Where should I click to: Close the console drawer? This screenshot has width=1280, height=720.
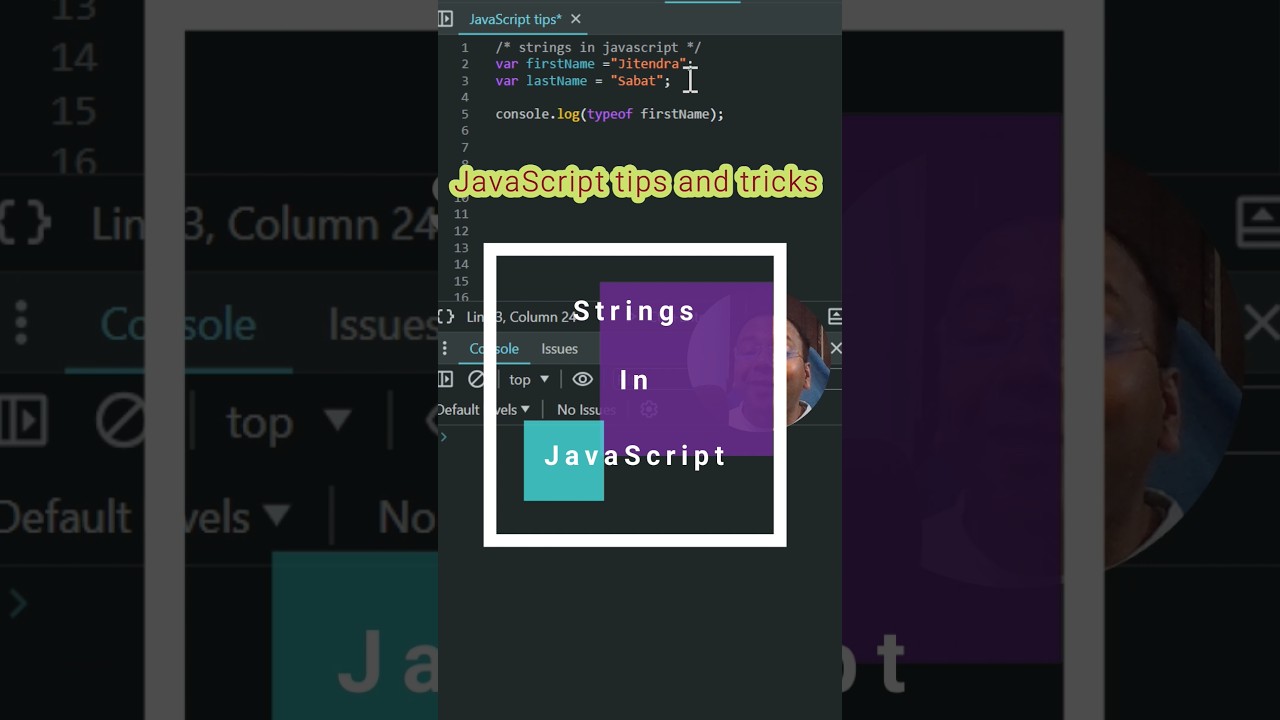[836, 348]
